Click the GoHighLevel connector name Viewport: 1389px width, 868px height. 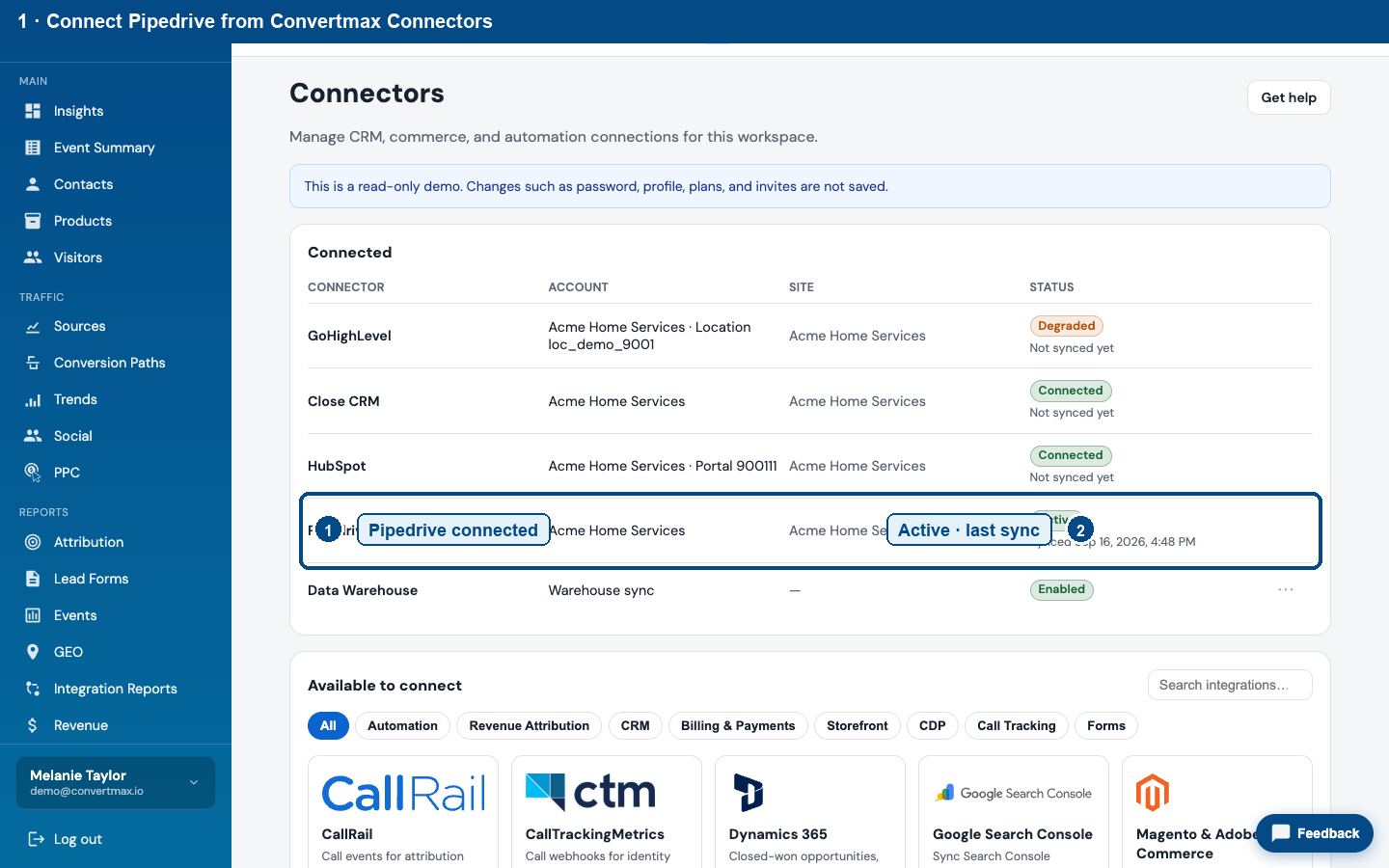point(349,336)
